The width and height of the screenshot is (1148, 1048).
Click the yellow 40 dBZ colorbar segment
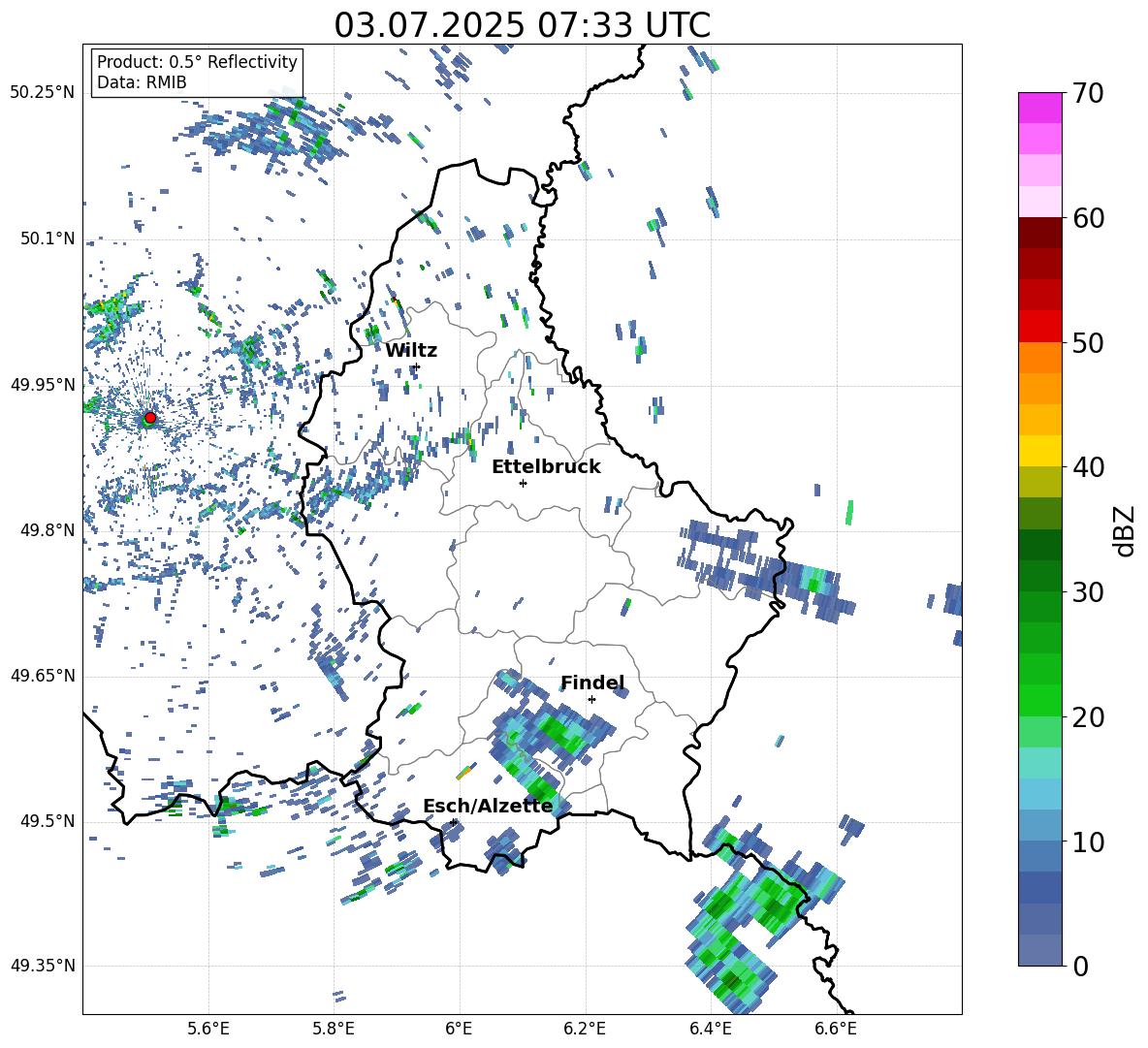[x=1039, y=451]
